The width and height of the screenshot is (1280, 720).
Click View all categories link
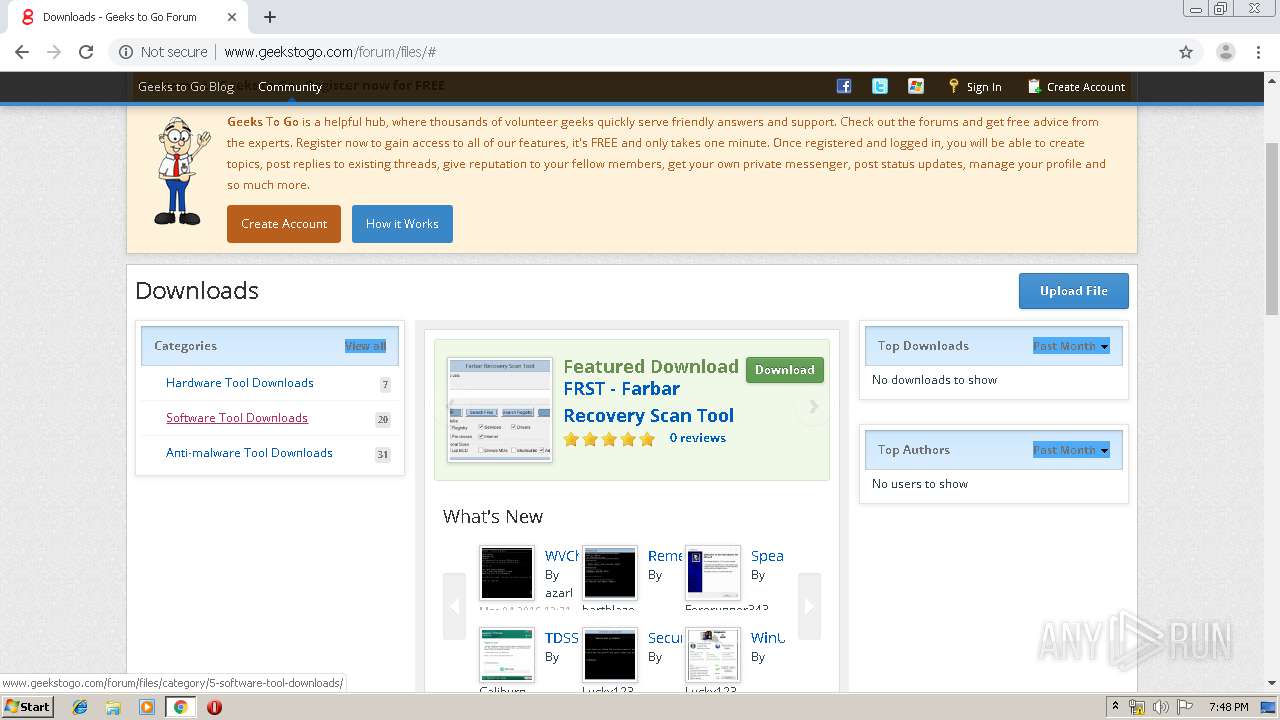365,346
